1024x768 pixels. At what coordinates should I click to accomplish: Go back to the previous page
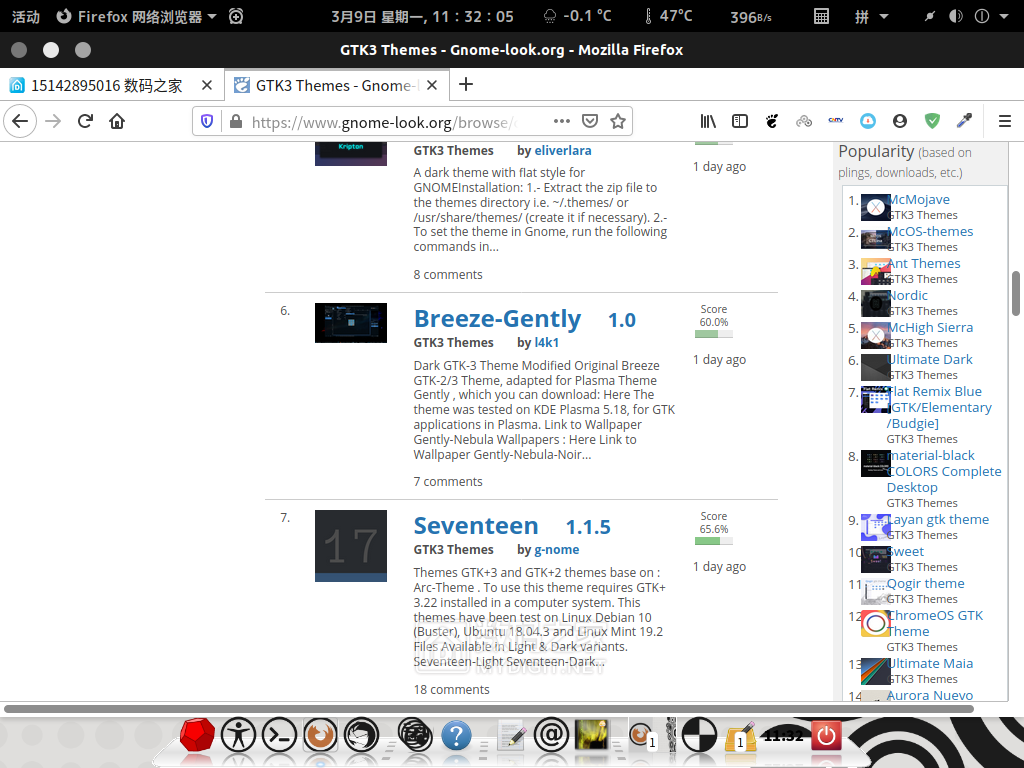(x=20, y=121)
